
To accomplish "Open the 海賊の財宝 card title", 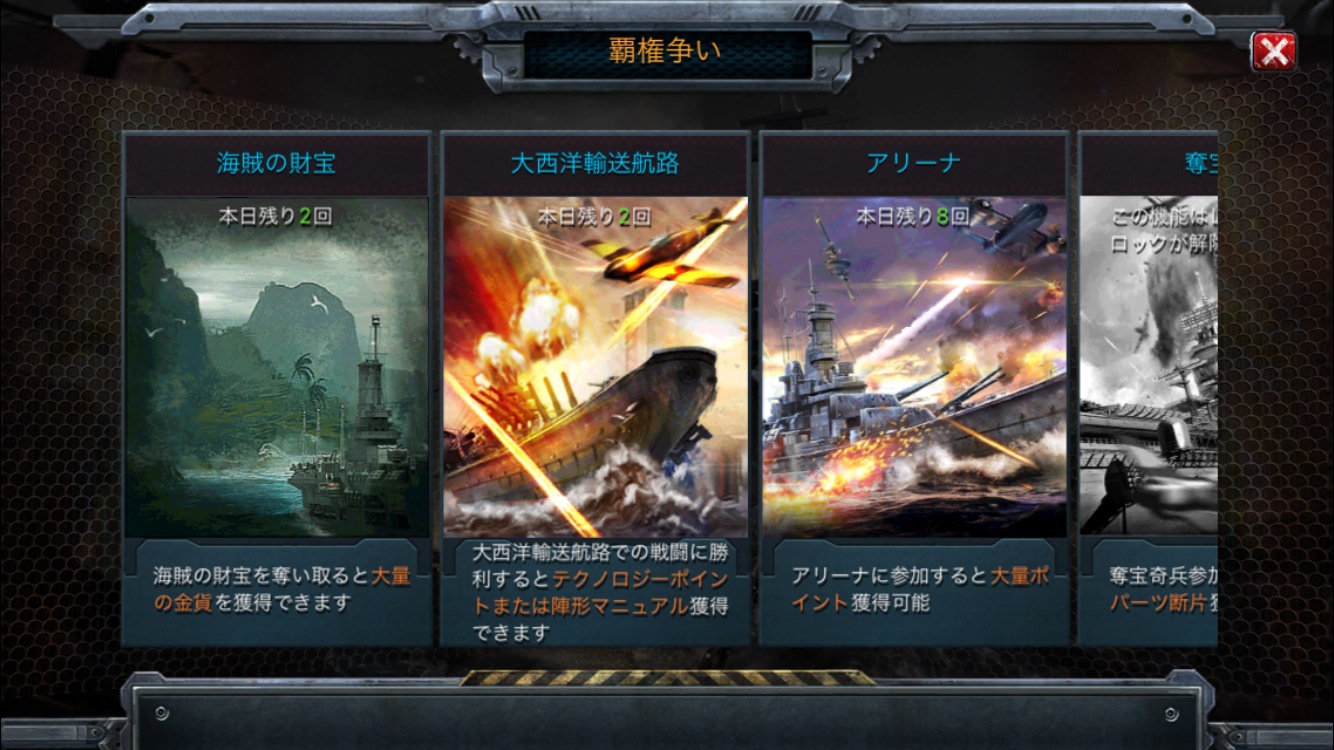I will pos(276,163).
